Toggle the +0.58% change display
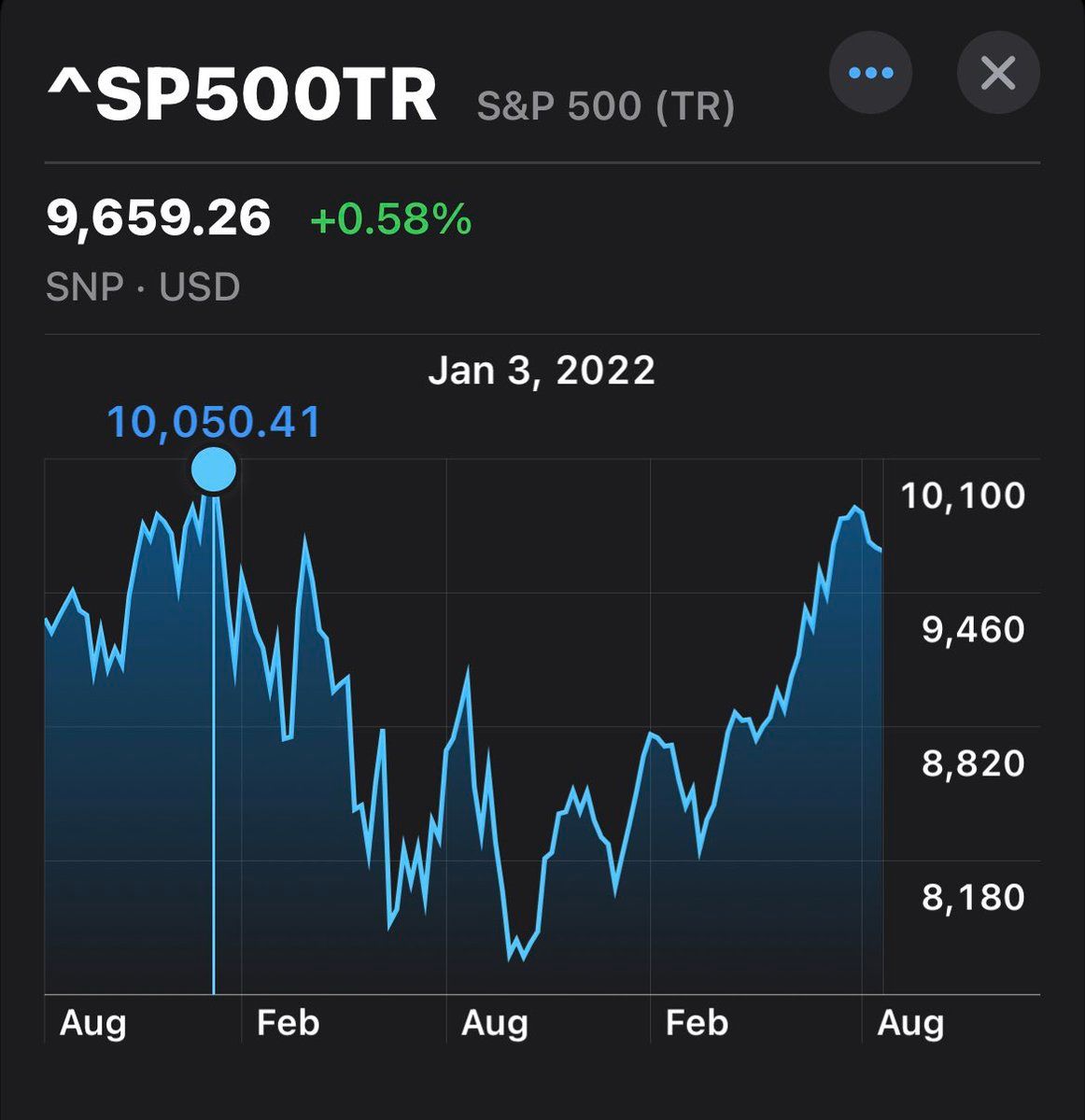This screenshot has height=1120, width=1085. tap(390, 220)
